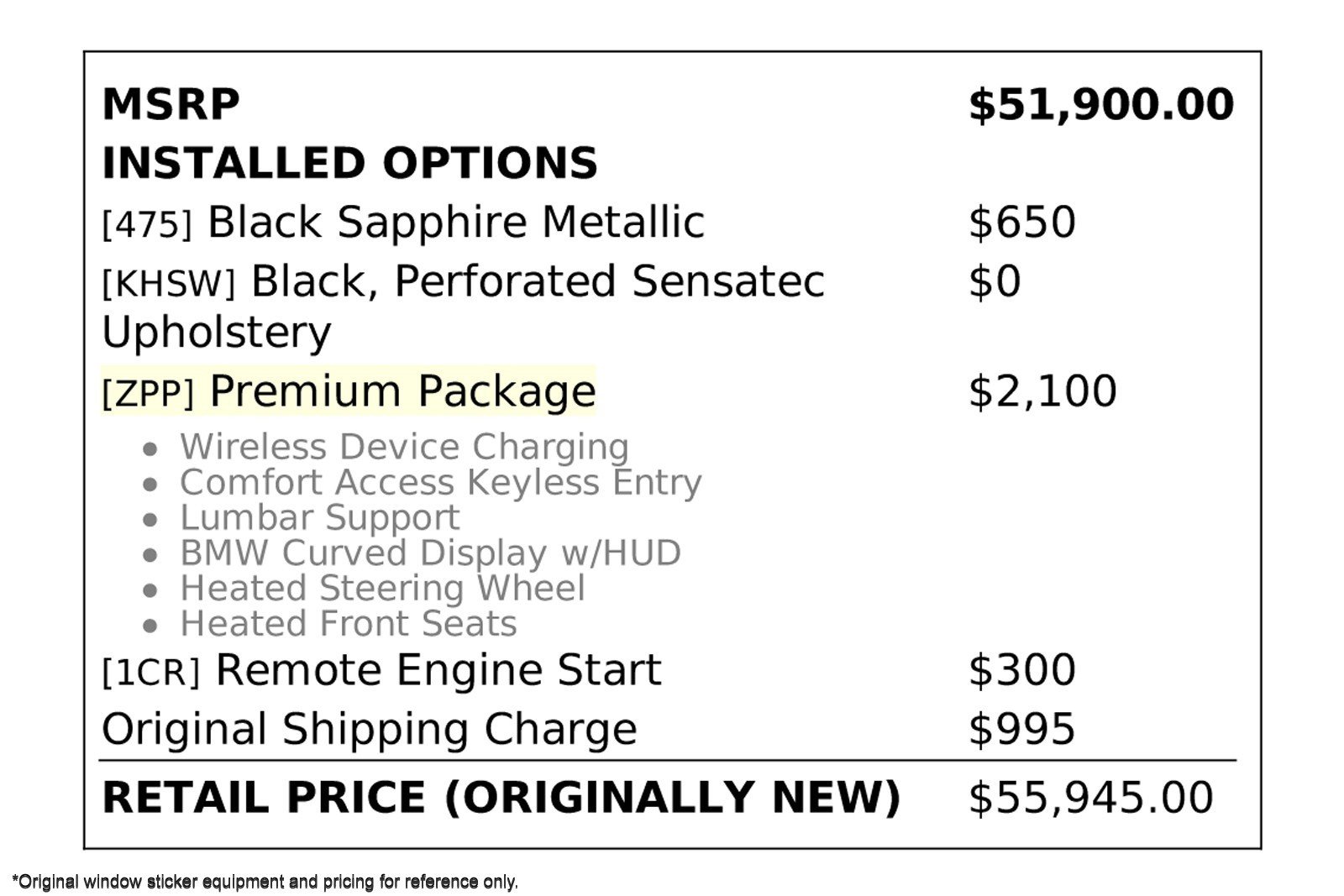Select Black Perforated Sensatec Upholstery line
Viewport: 1344px width, 896px height.
[462, 282]
